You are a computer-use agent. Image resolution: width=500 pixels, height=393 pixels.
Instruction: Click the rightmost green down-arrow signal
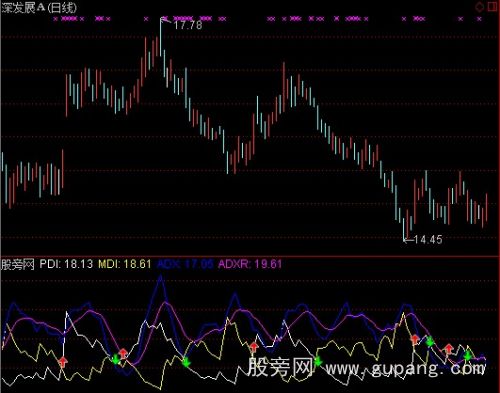pyautogui.click(x=468, y=356)
